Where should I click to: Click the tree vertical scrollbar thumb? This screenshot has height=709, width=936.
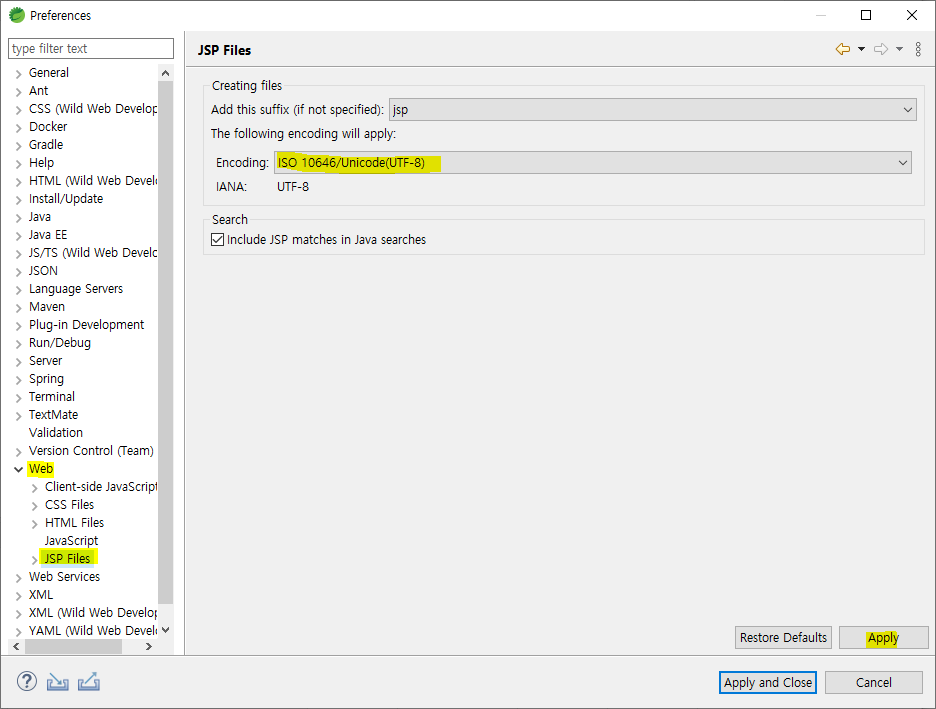coord(165,342)
